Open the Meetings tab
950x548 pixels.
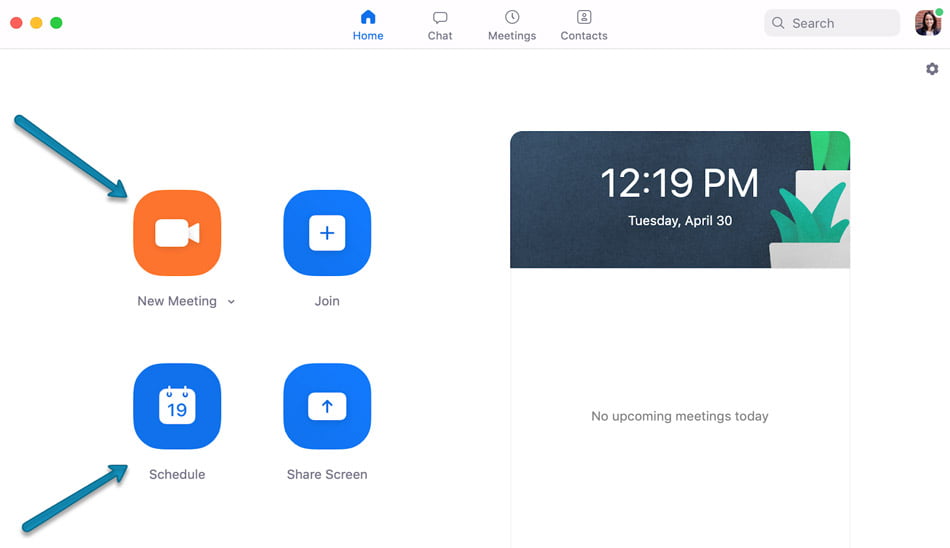512,25
